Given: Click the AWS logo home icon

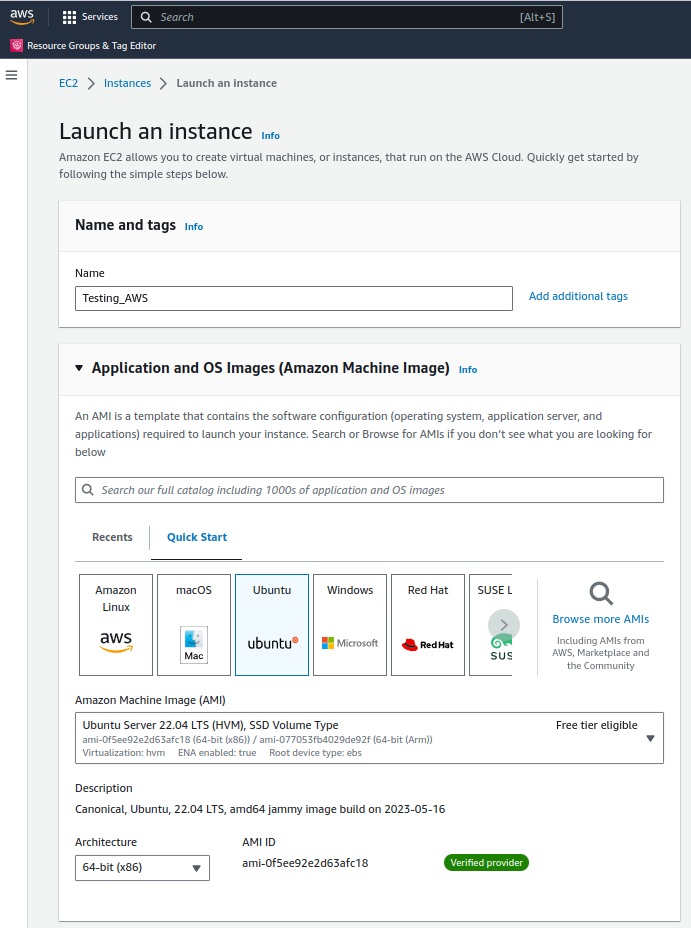Looking at the screenshot, I should 22,17.
